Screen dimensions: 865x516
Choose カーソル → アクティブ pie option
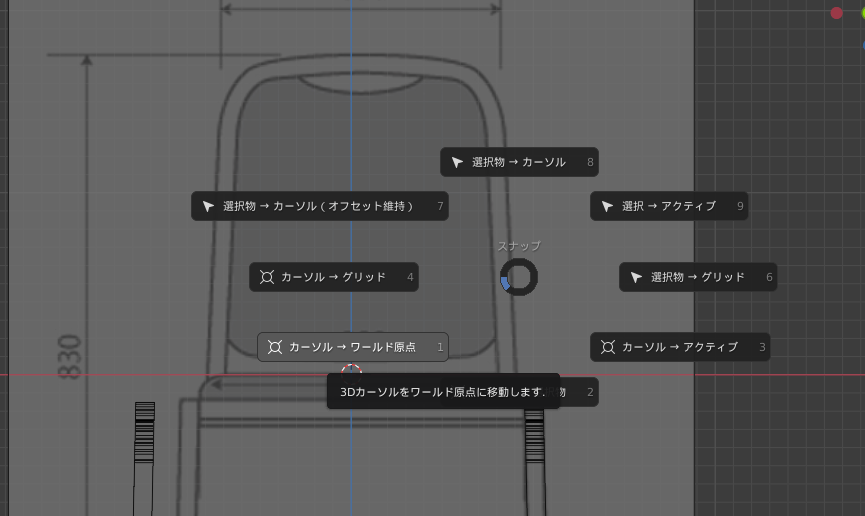tap(680, 347)
